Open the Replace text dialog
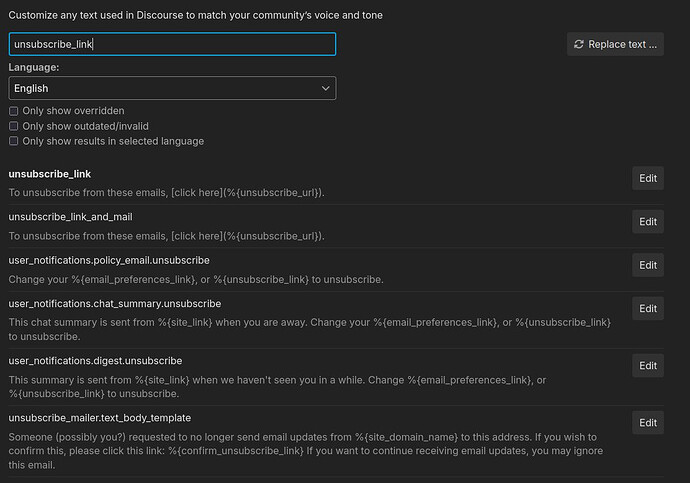The height and width of the screenshot is (483, 690). 615,44
